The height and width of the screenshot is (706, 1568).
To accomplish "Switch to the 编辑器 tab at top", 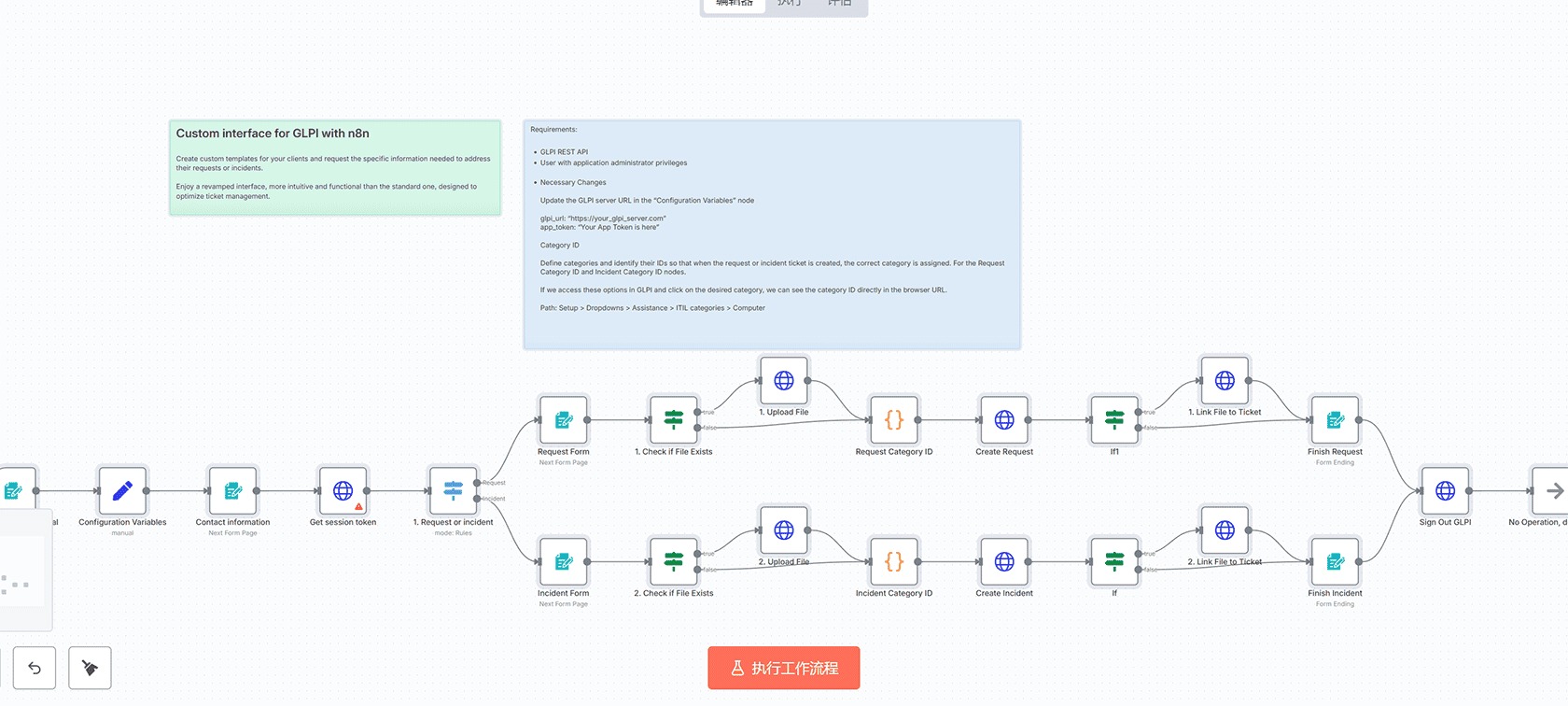I will pyautogui.click(x=735, y=4).
